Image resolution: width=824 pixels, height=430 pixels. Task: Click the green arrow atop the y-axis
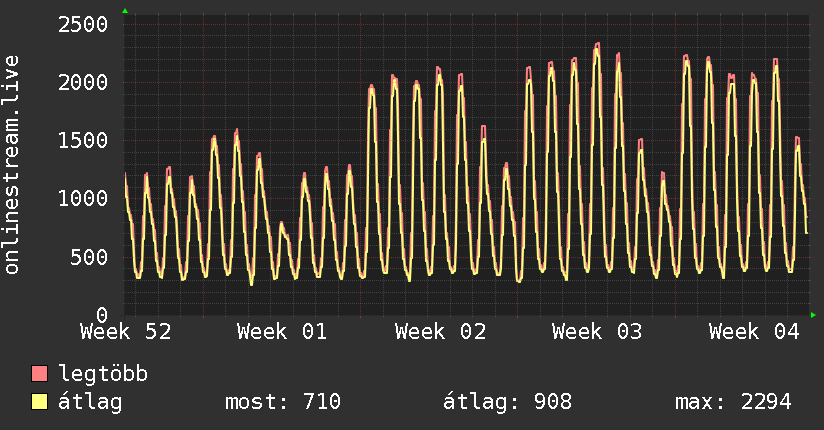tap(125, 11)
